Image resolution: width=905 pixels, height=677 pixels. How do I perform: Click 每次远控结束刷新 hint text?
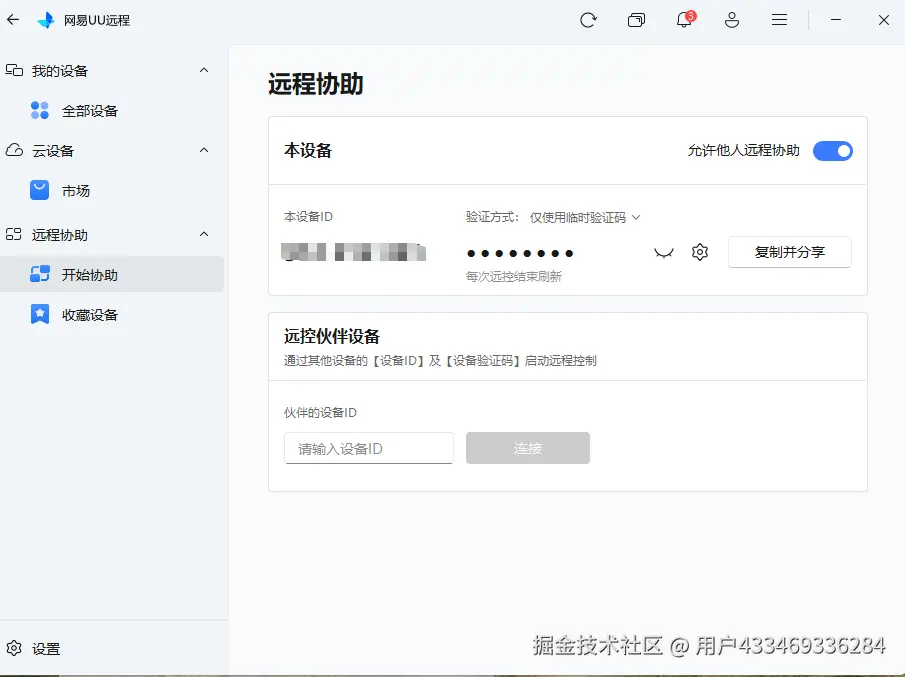(514, 276)
